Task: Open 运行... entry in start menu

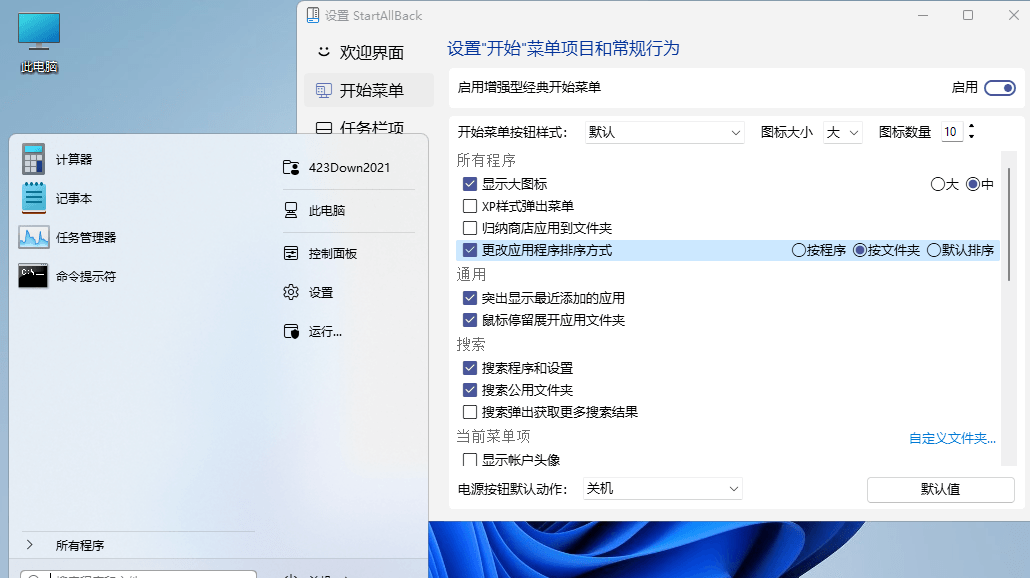Action: tap(349, 332)
